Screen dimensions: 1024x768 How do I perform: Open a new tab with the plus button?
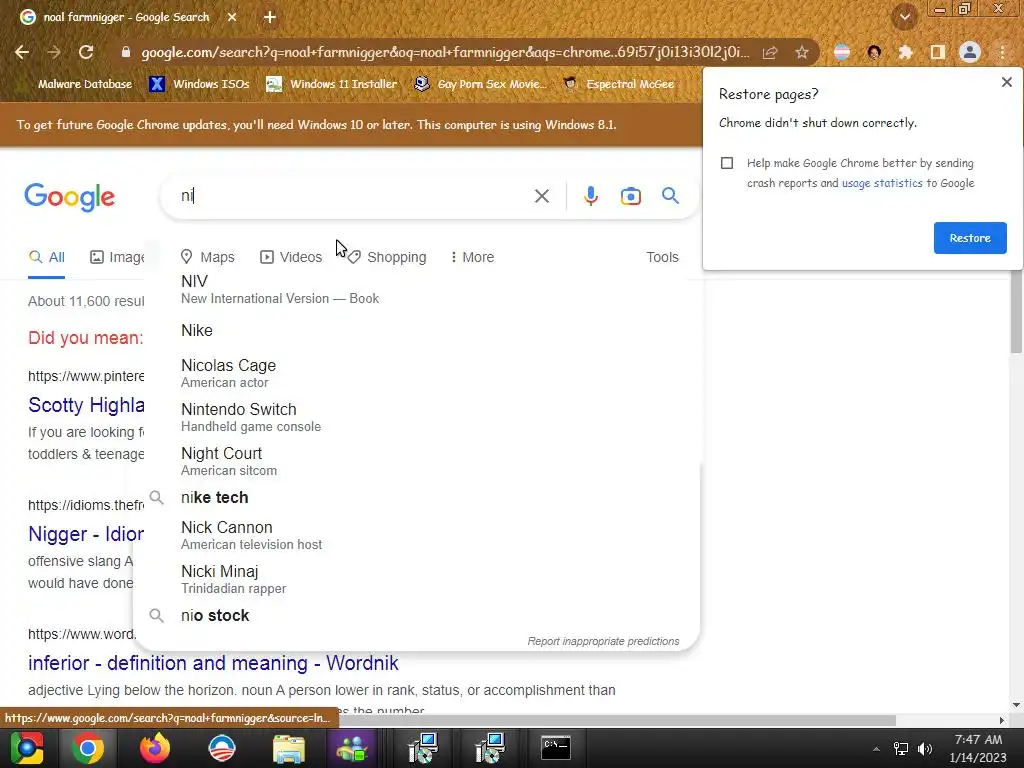pyautogui.click(x=270, y=17)
